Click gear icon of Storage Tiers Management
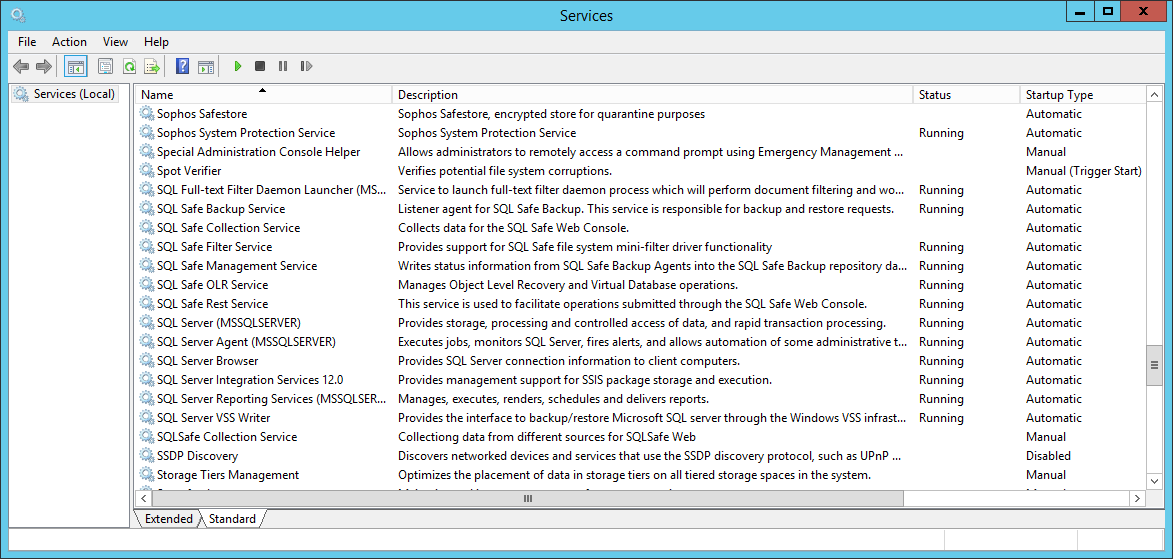The image size is (1173, 559). tap(147, 474)
